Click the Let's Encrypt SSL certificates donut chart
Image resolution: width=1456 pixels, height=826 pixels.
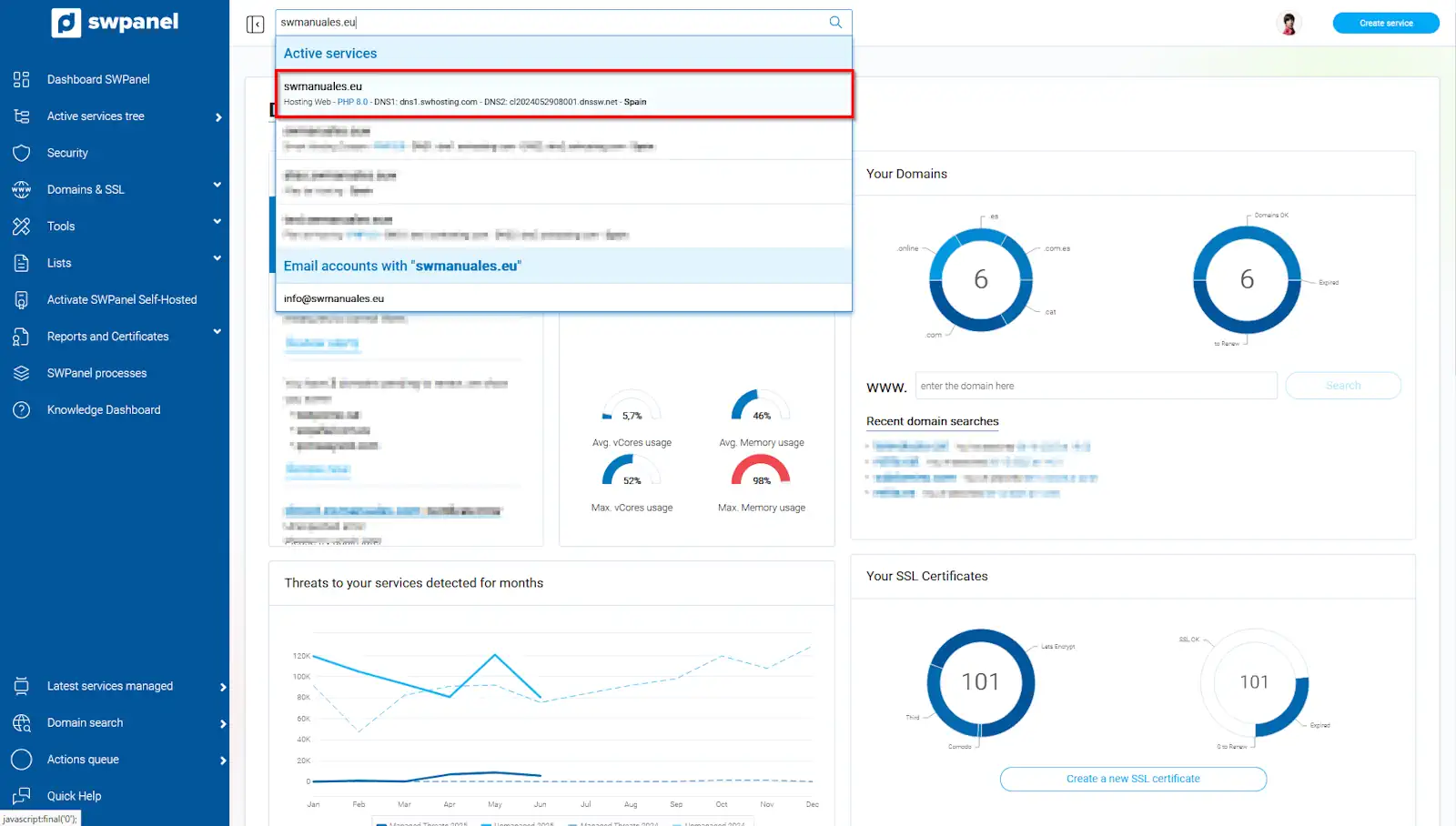981,682
